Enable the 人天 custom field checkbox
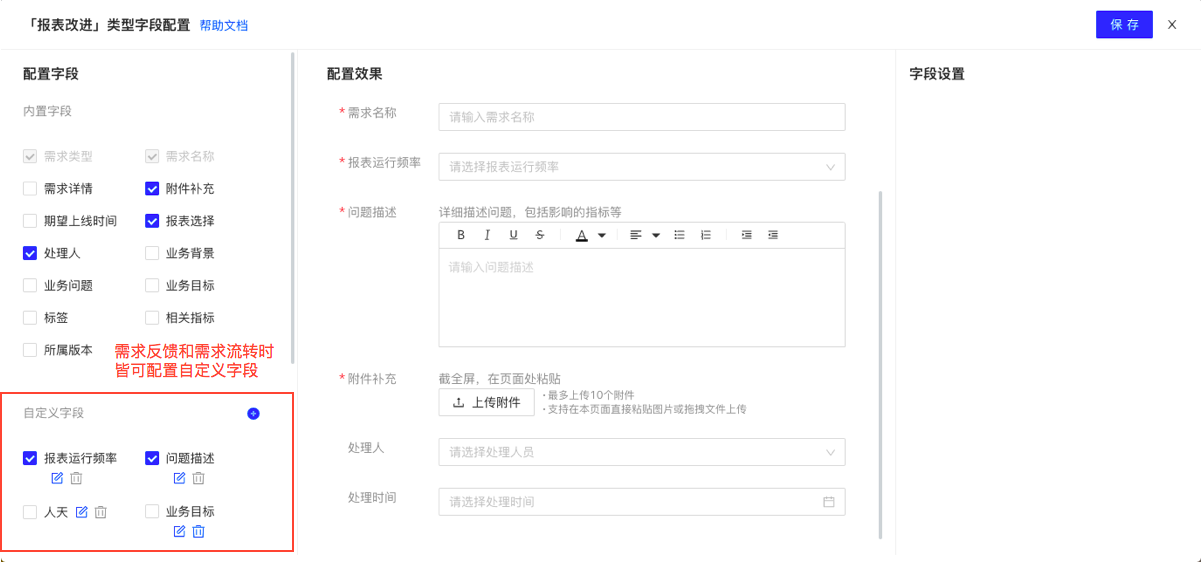Viewport: 1201px width, 562px height. [x=30, y=512]
